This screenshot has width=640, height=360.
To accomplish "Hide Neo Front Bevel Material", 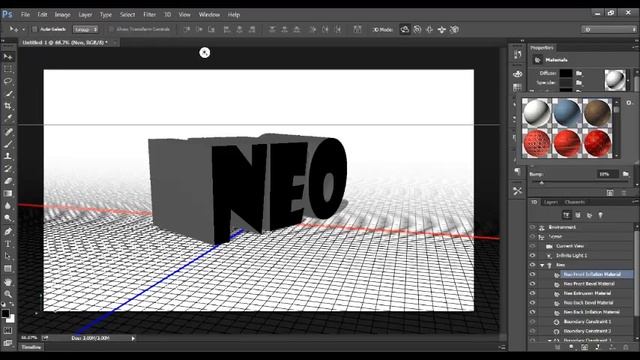I will click(x=532, y=284).
